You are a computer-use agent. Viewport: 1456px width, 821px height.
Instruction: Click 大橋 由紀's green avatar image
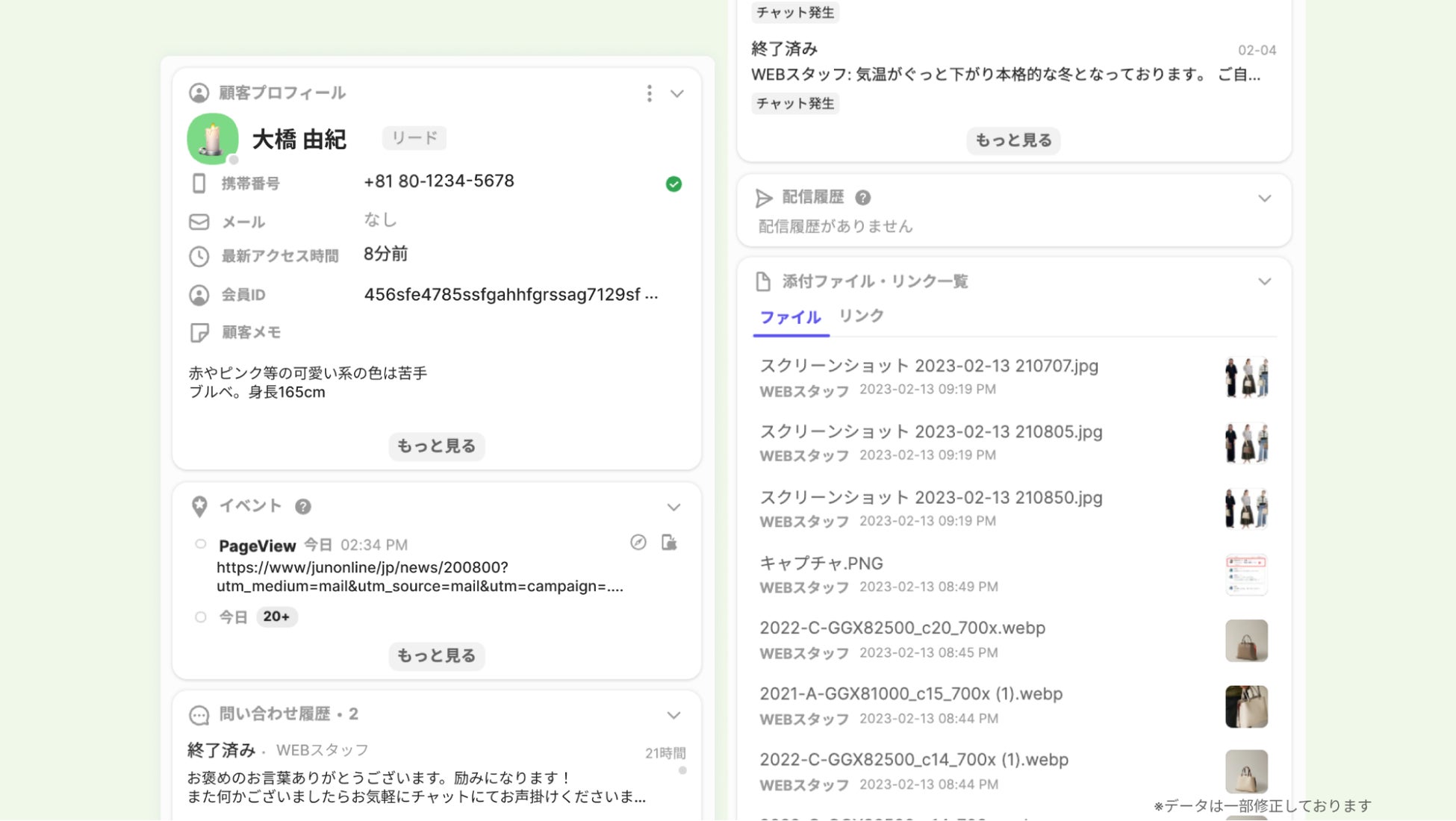[213, 139]
